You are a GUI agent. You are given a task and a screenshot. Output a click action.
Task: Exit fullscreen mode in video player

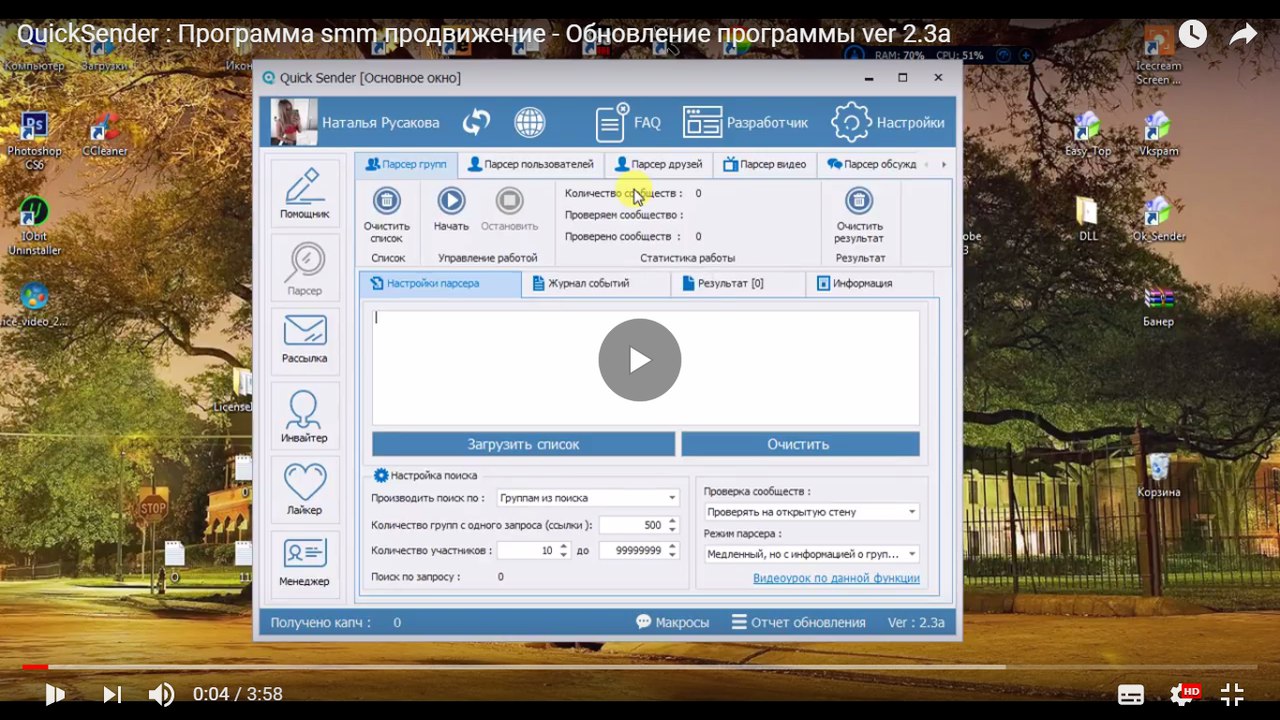pos(1232,694)
